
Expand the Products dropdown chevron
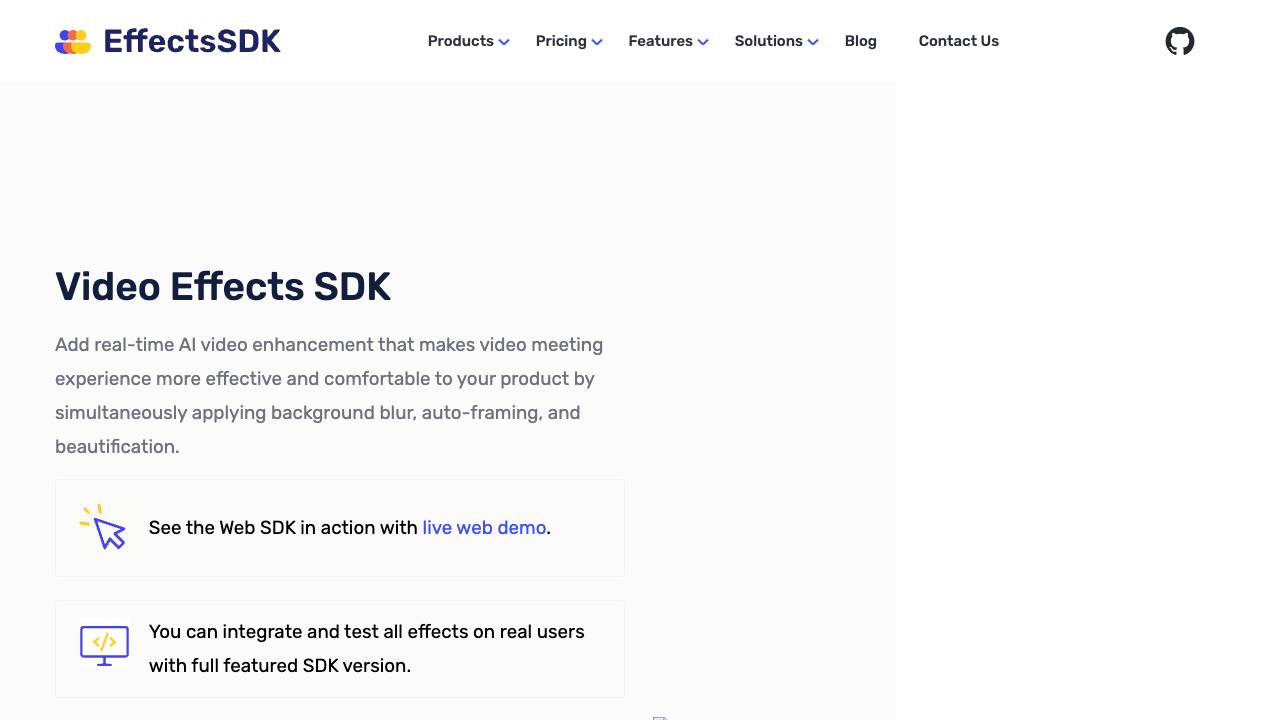tap(504, 42)
